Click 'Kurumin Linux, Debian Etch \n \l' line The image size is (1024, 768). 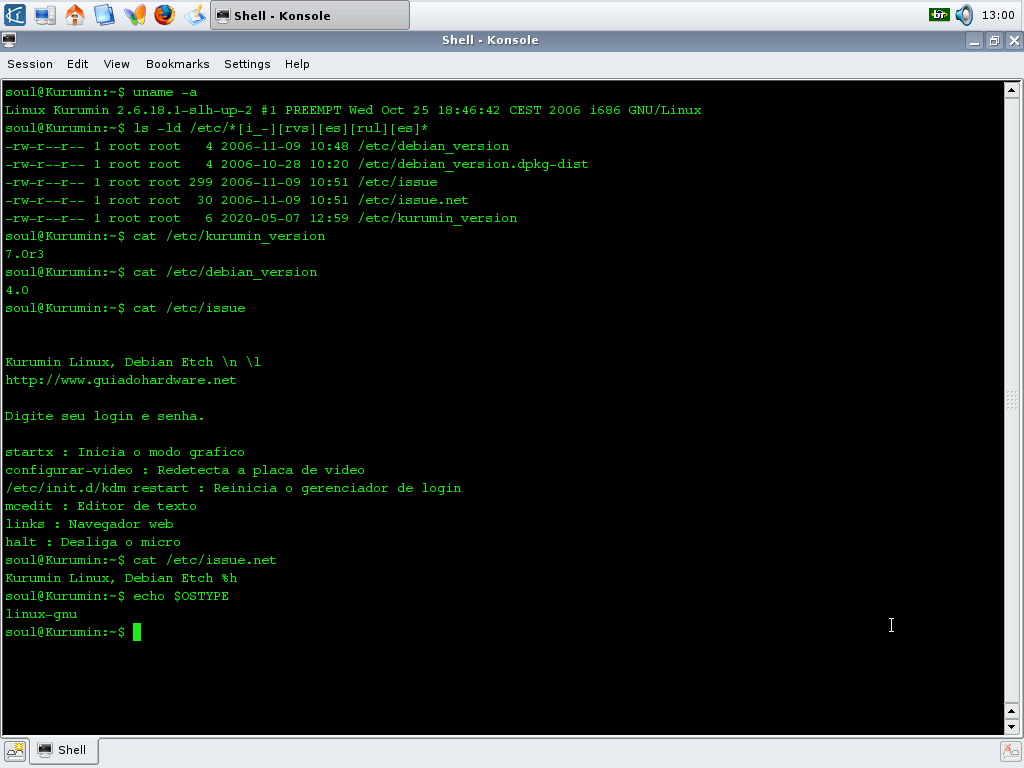pos(133,362)
